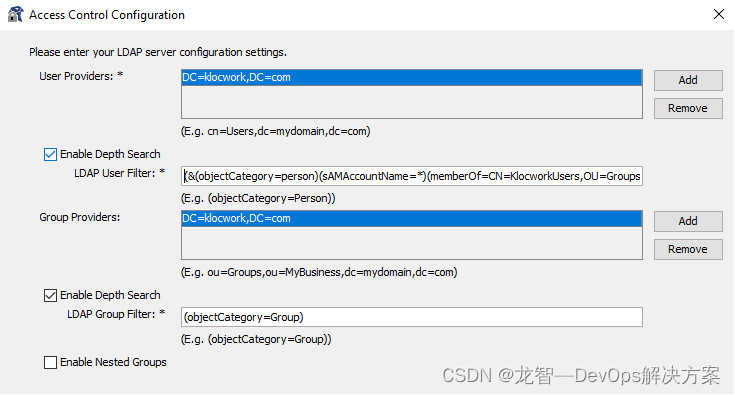Select DC=klocwork,DC=com in Group Providers list
This screenshot has width=735, height=395.
click(x=412, y=218)
